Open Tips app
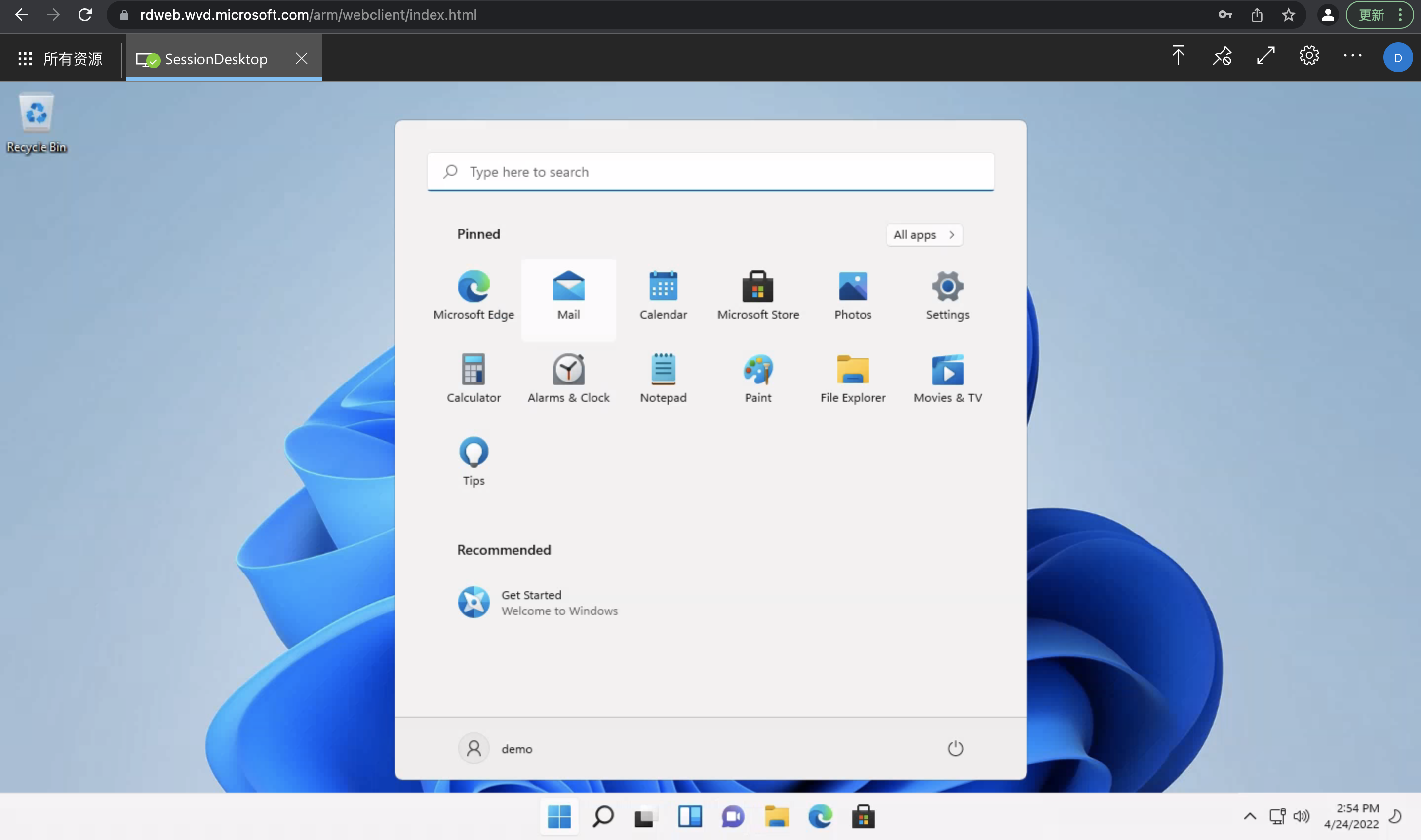 (473, 453)
